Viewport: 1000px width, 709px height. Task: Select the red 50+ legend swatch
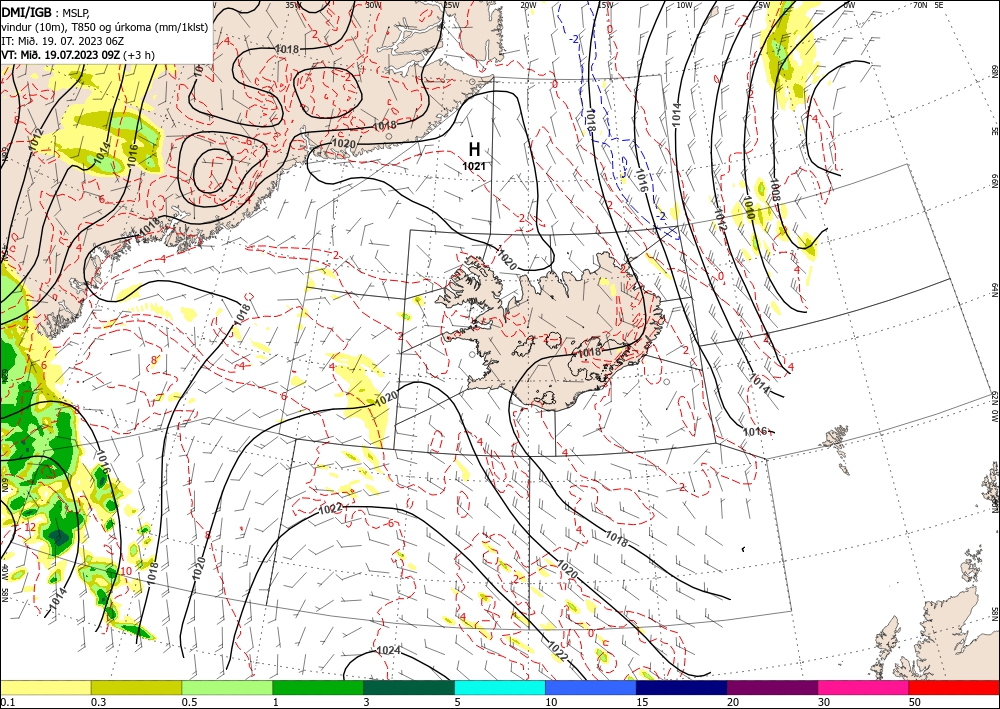(x=954, y=687)
